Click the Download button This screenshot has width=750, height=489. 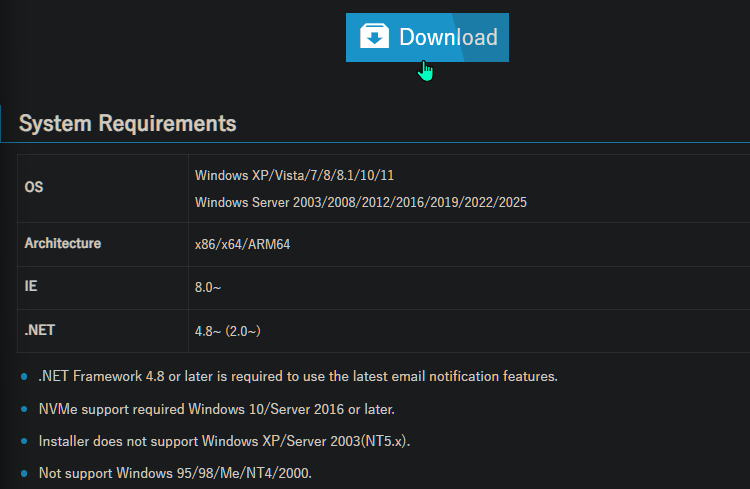coord(427,38)
